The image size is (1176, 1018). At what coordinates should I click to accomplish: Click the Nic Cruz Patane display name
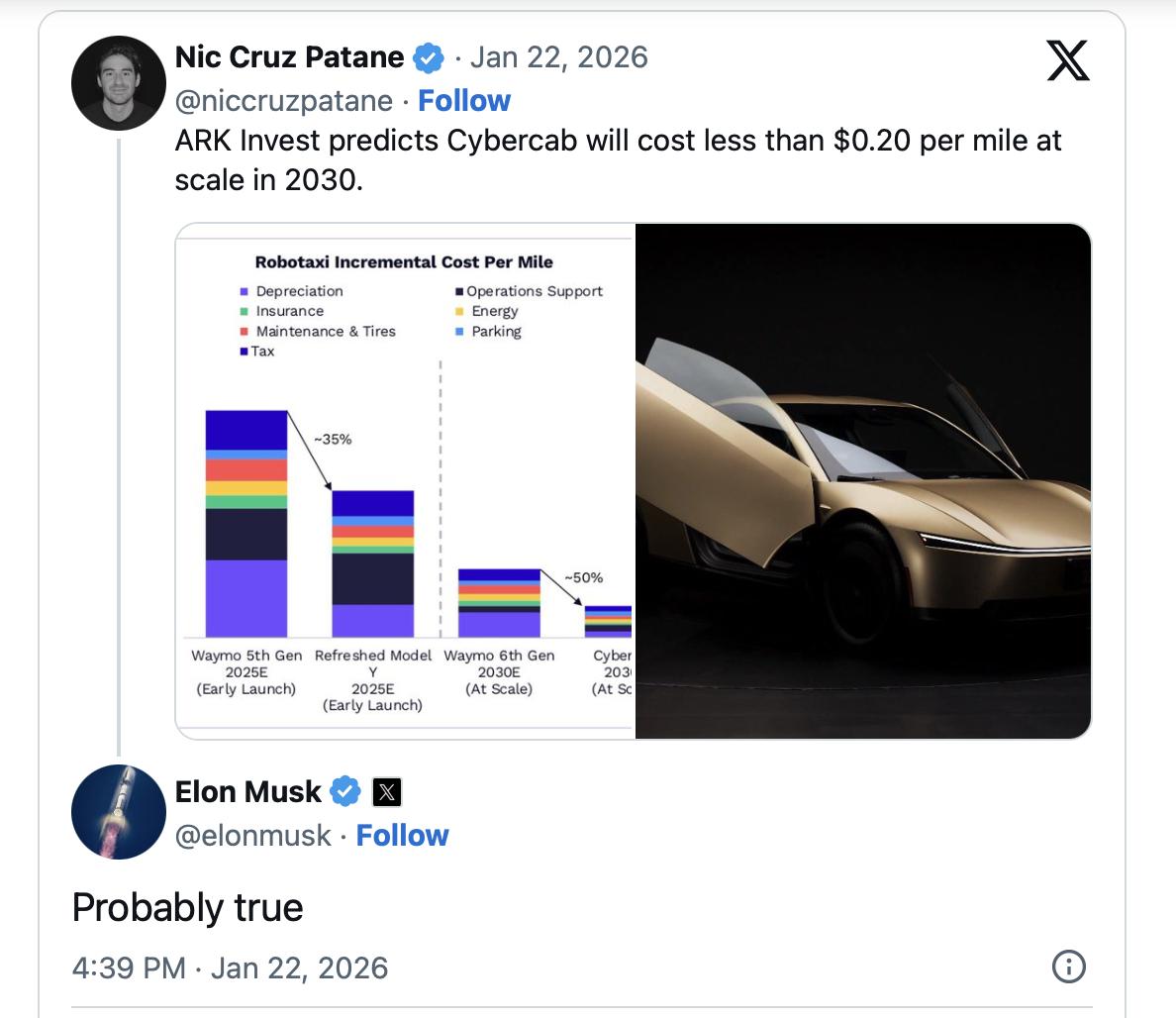[289, 57]
